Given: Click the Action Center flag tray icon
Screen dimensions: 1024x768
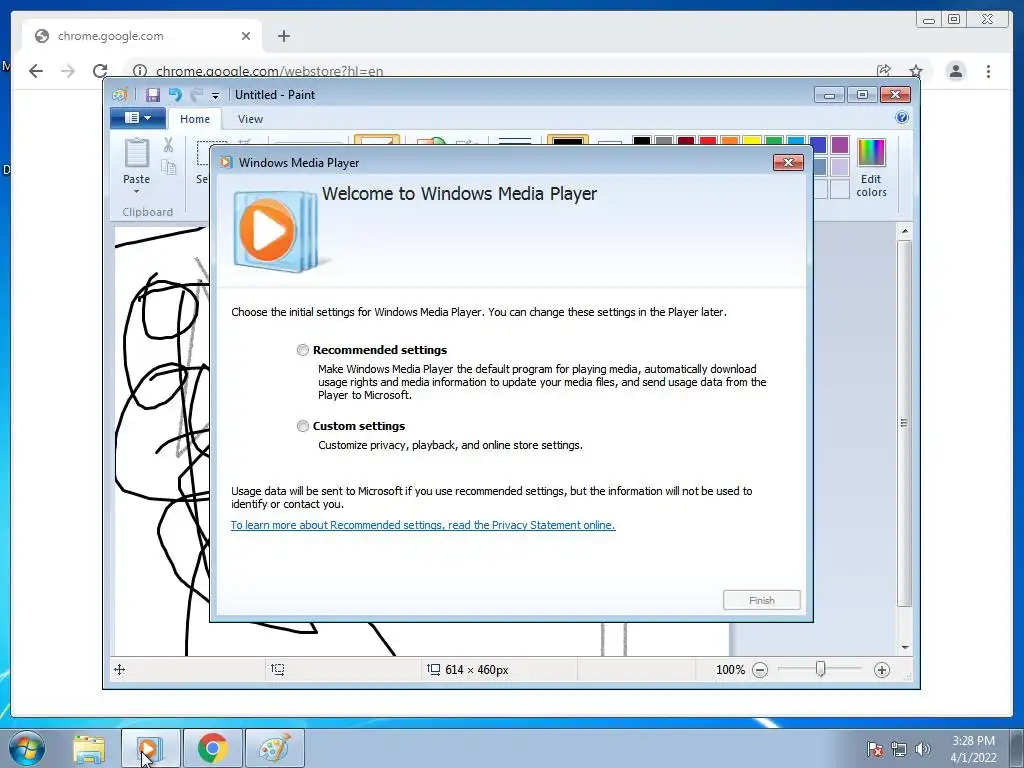Looking at the screenshot, I should click(x=875, y=748).
